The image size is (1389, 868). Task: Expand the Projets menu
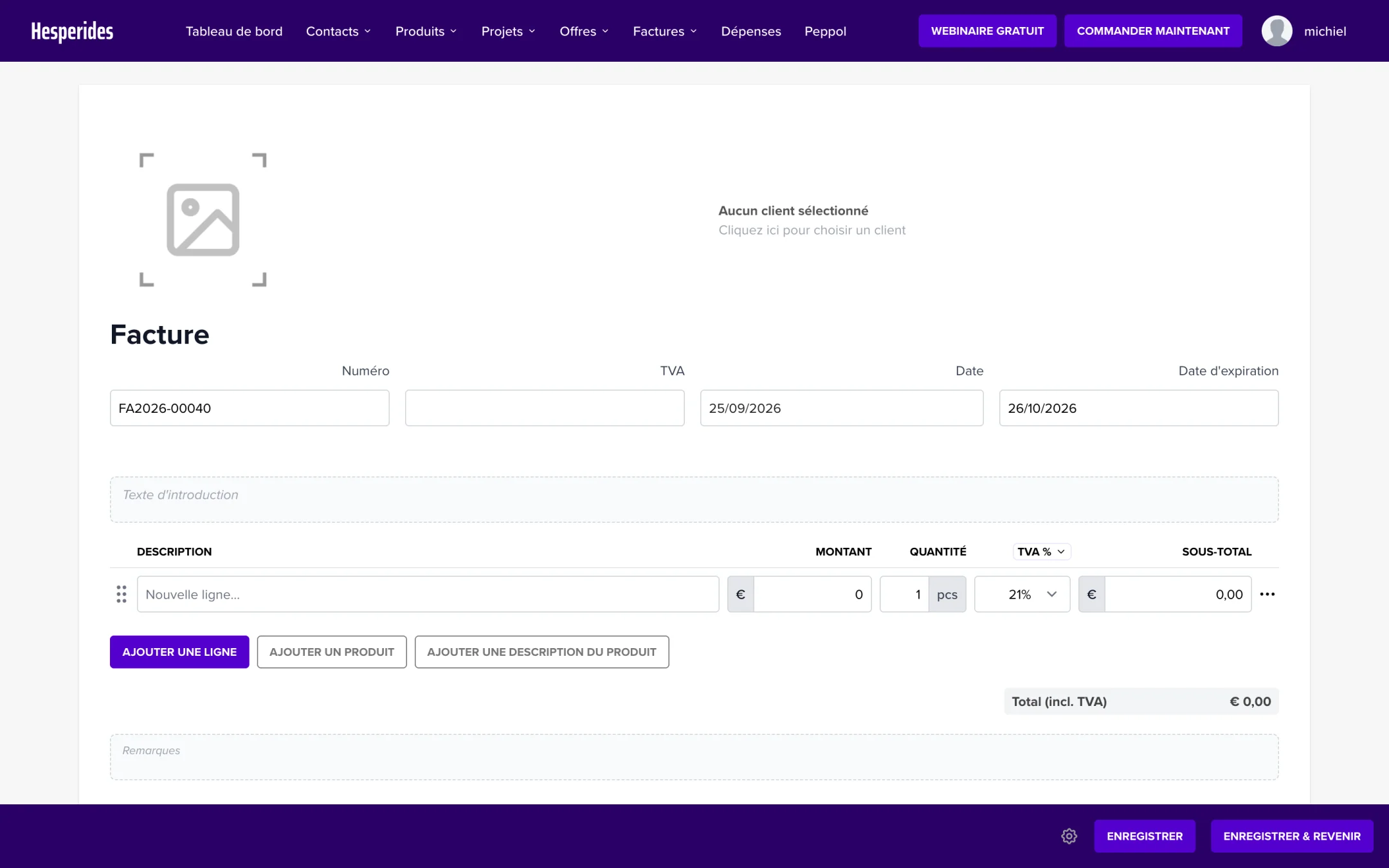[x=508, y=31]
